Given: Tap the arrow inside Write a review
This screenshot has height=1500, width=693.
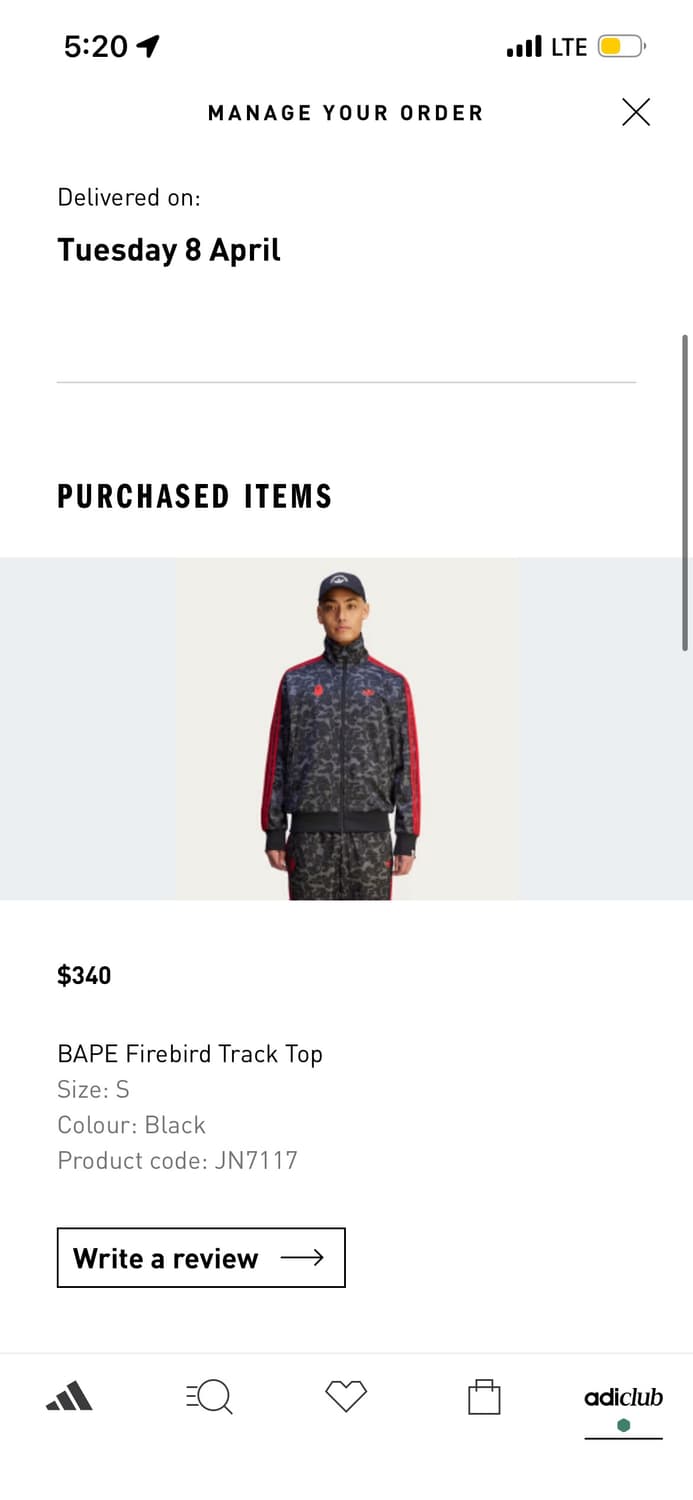Looking at the screenshot, I should coord(302,1258).
